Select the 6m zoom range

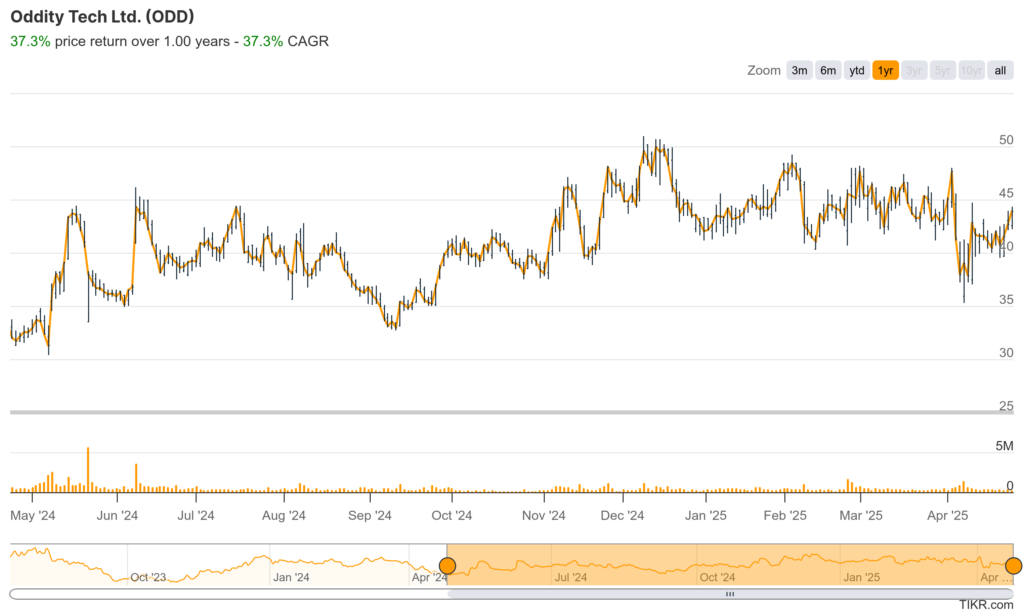coord(828,71)
